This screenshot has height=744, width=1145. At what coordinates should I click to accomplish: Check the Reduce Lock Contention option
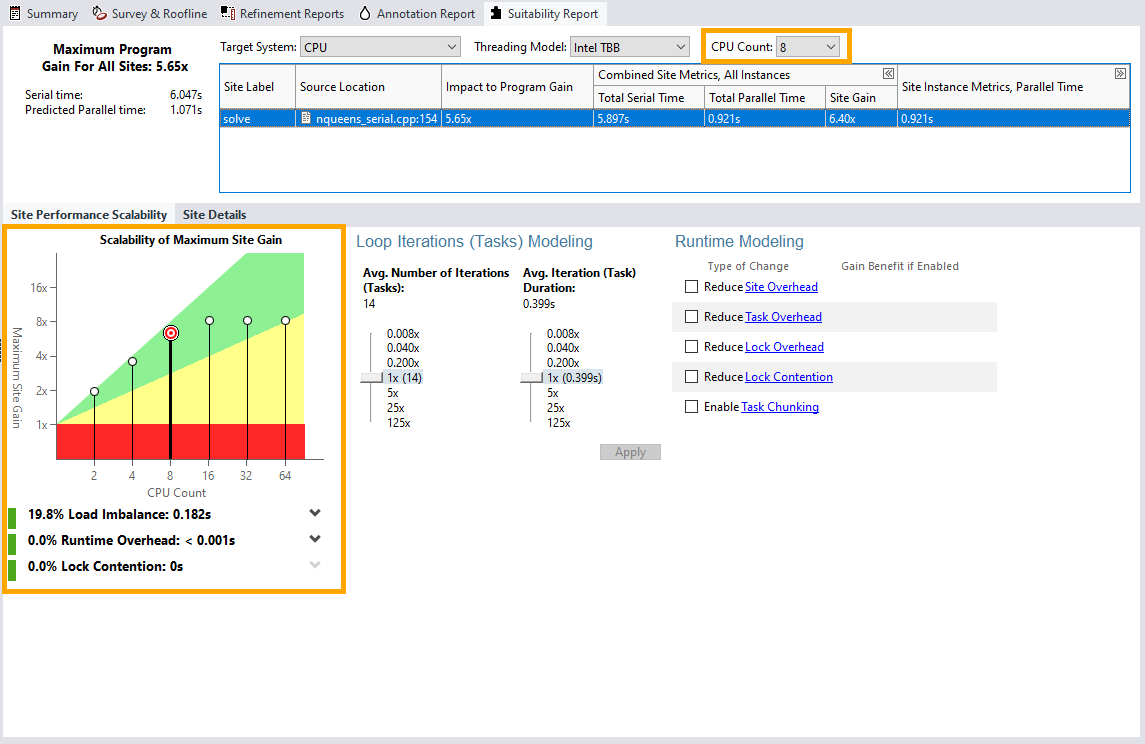691,377
